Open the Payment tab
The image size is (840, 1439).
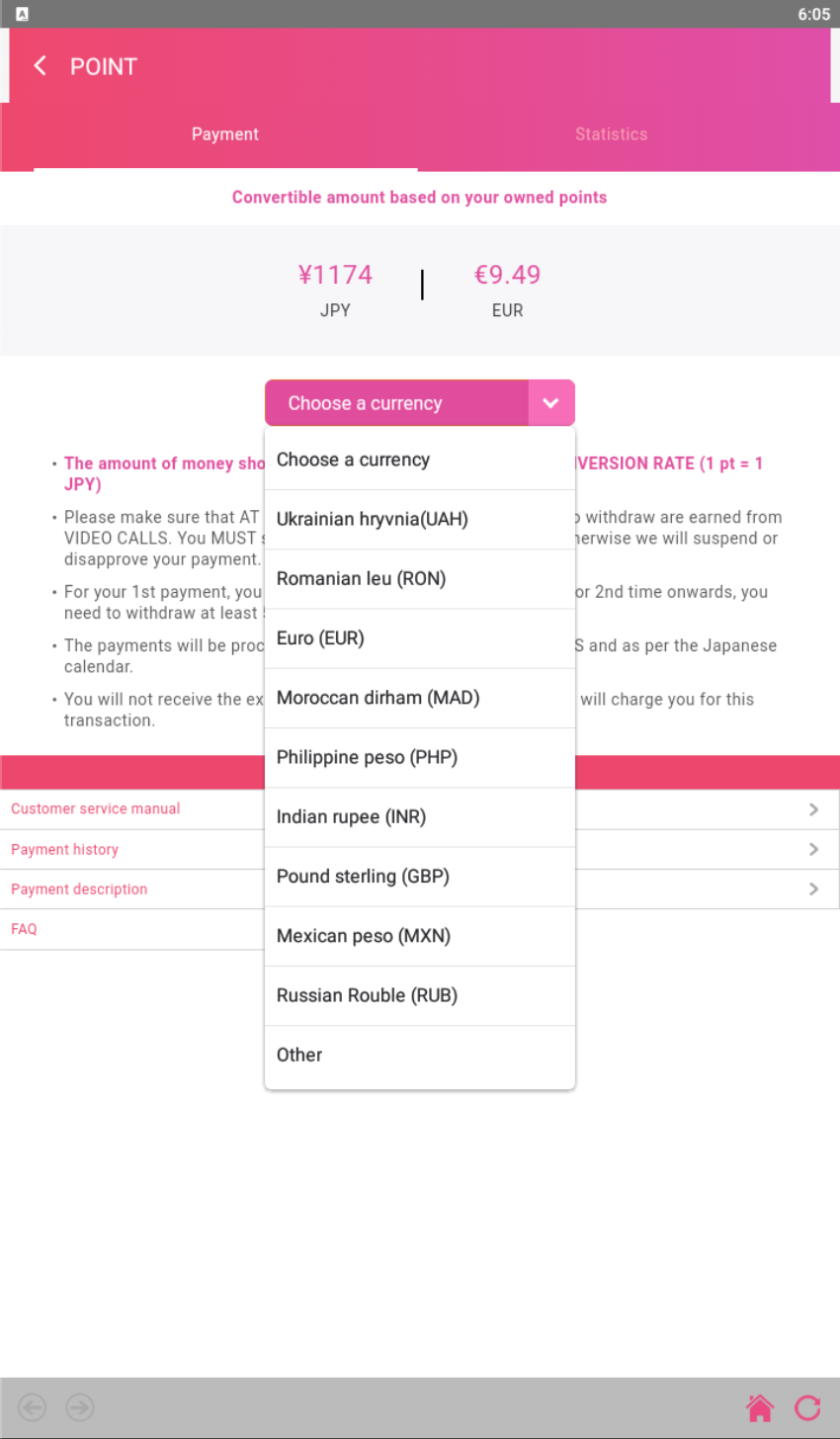pos(225,134)
